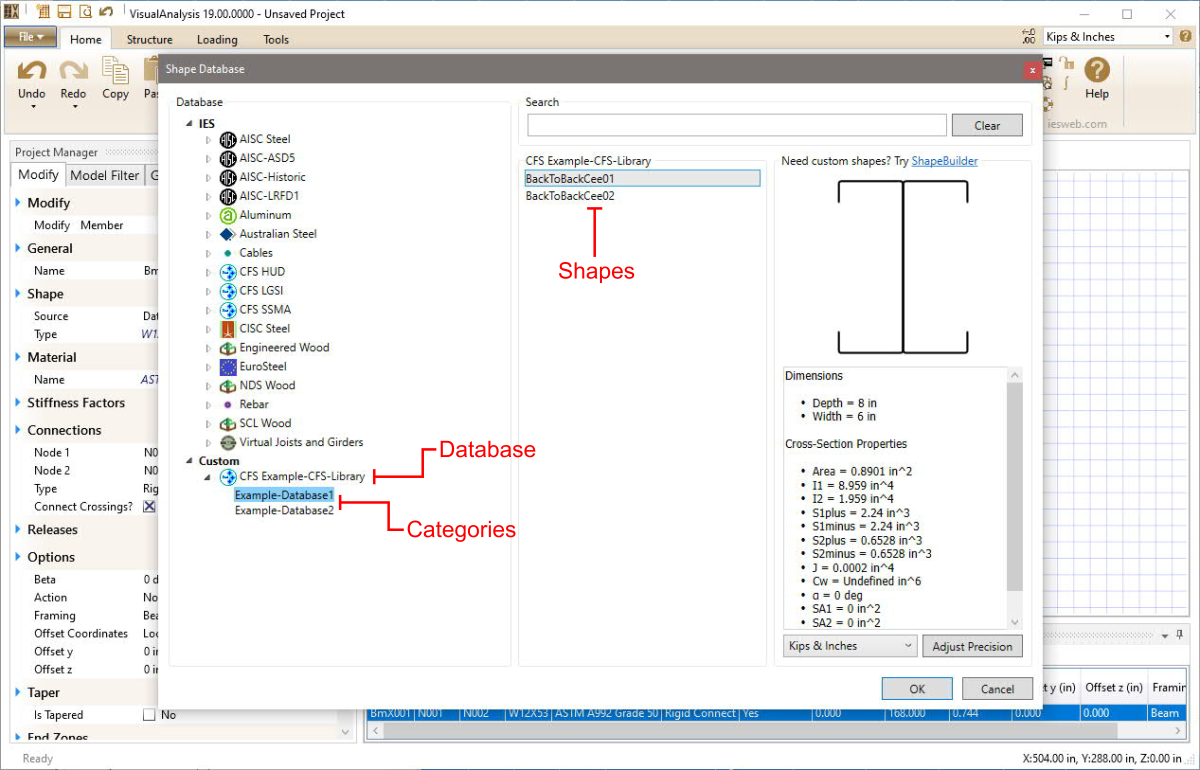Click the unlock padlock icon in the ribbon
Viewport: 1200px width, 770px height.
[1064, 63]
